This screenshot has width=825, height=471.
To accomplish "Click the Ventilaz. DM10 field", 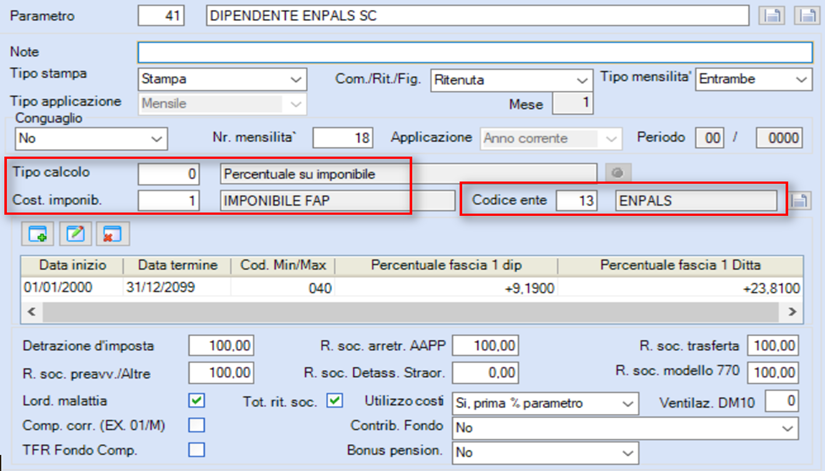I will click(782, 401).
